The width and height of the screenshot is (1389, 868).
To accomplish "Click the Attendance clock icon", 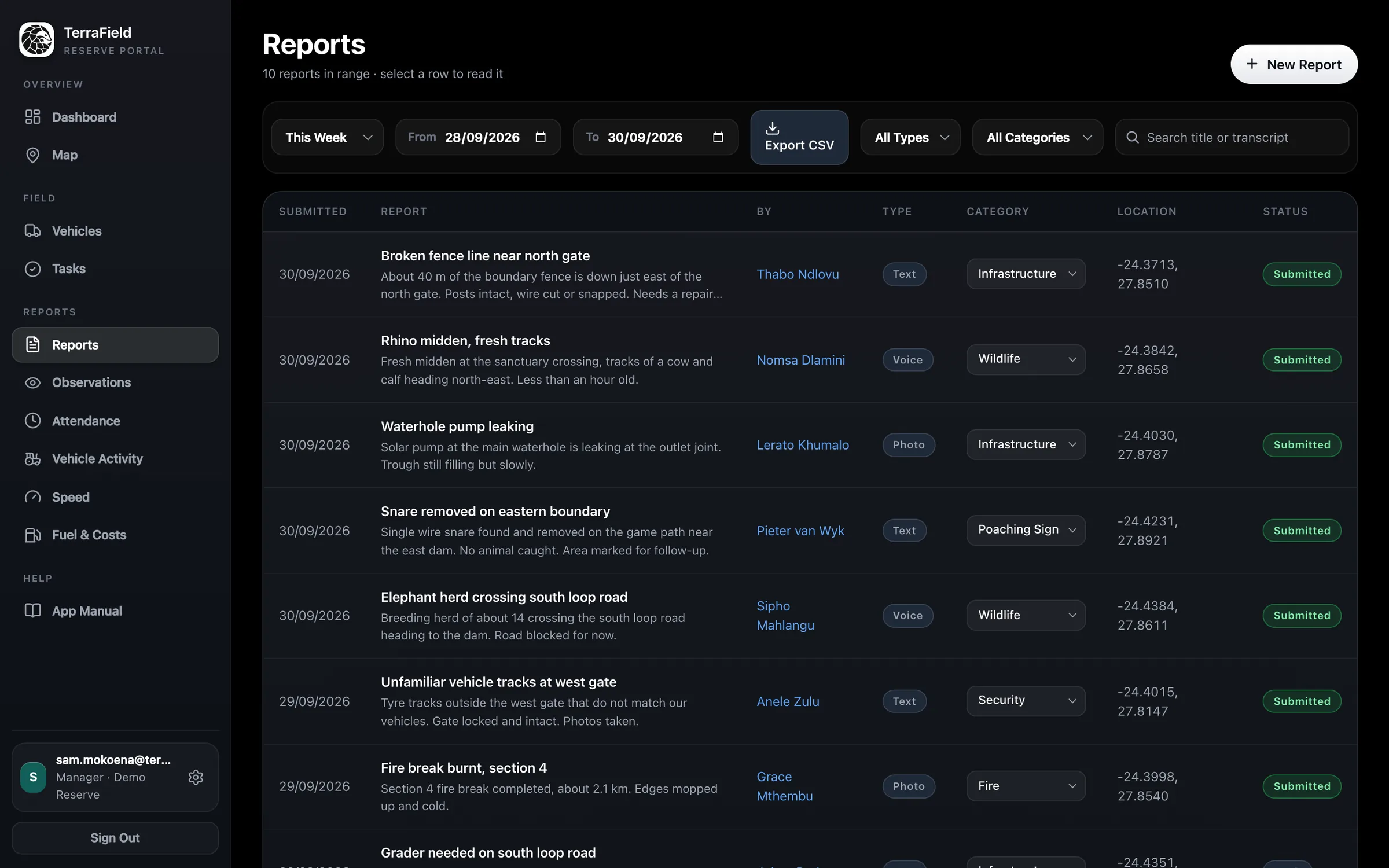I will point(32,421).
